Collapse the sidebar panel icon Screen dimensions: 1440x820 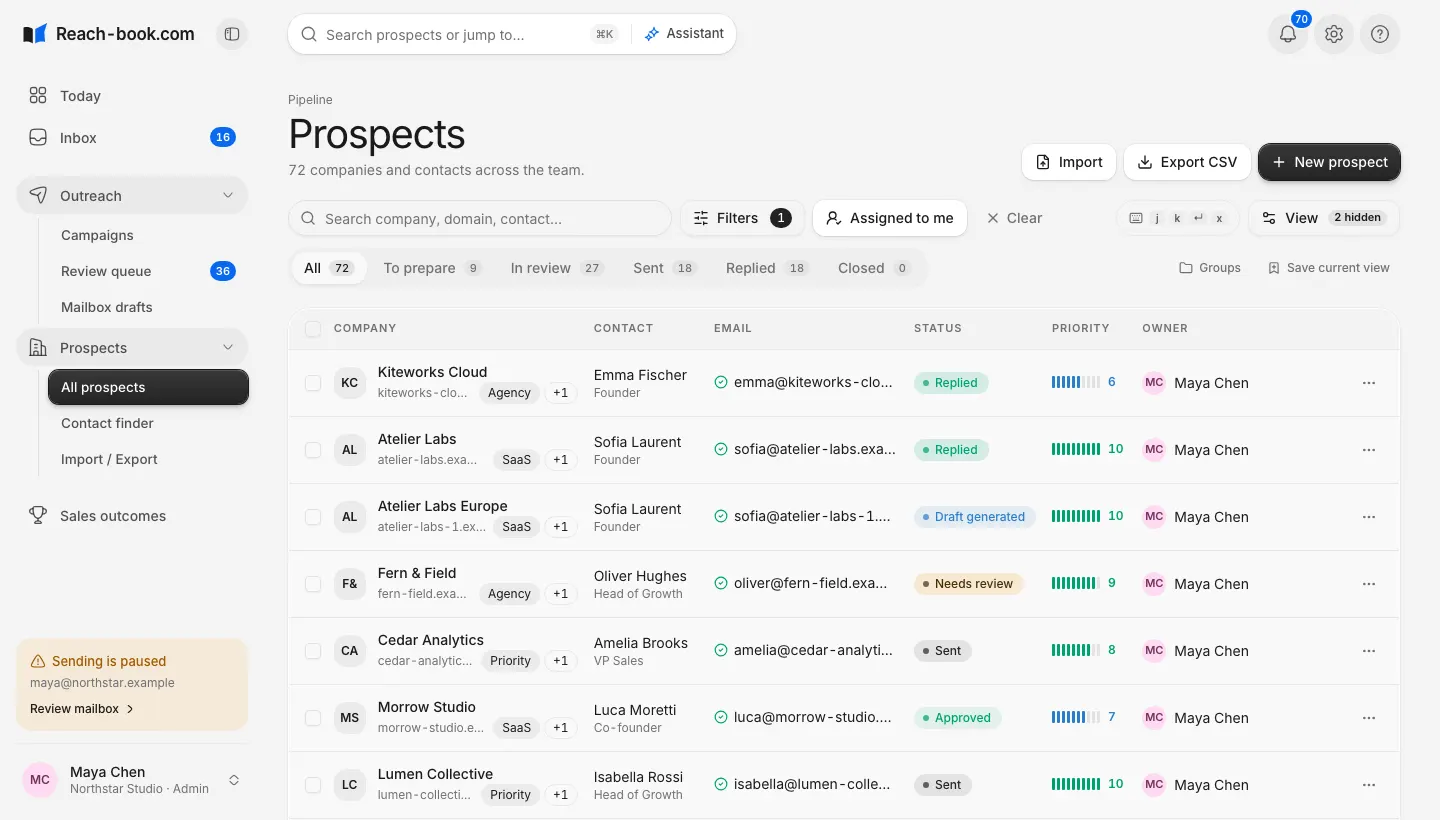point(232,34)
